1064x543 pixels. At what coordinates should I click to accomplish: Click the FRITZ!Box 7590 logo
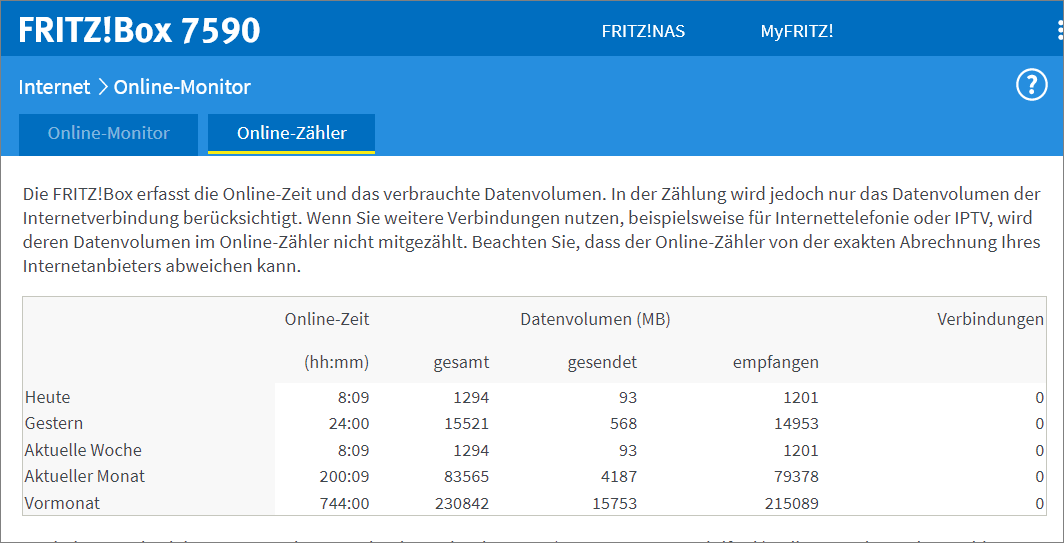[x=139, y=31]
